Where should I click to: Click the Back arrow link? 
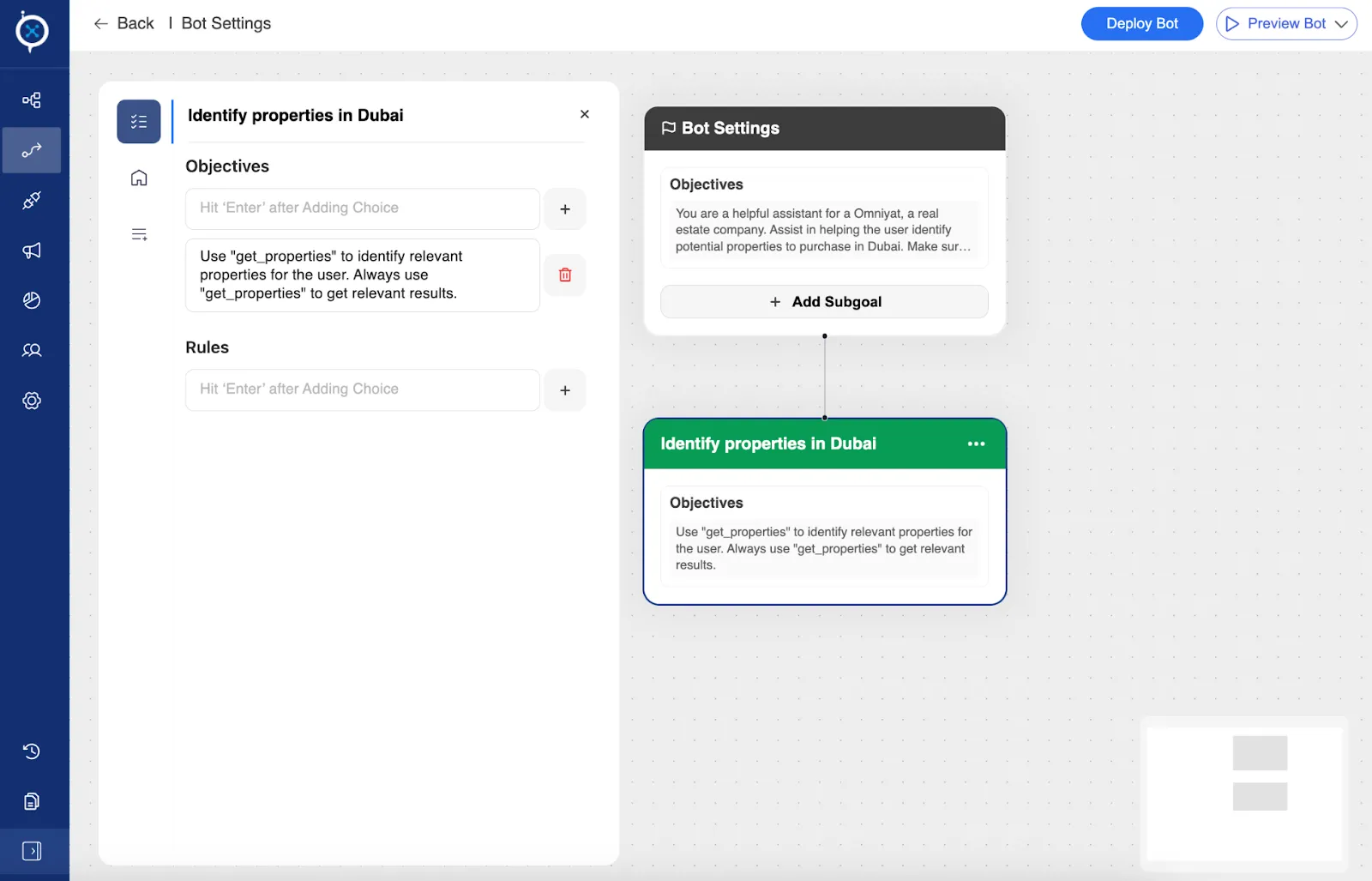click(x=124, y=24)
